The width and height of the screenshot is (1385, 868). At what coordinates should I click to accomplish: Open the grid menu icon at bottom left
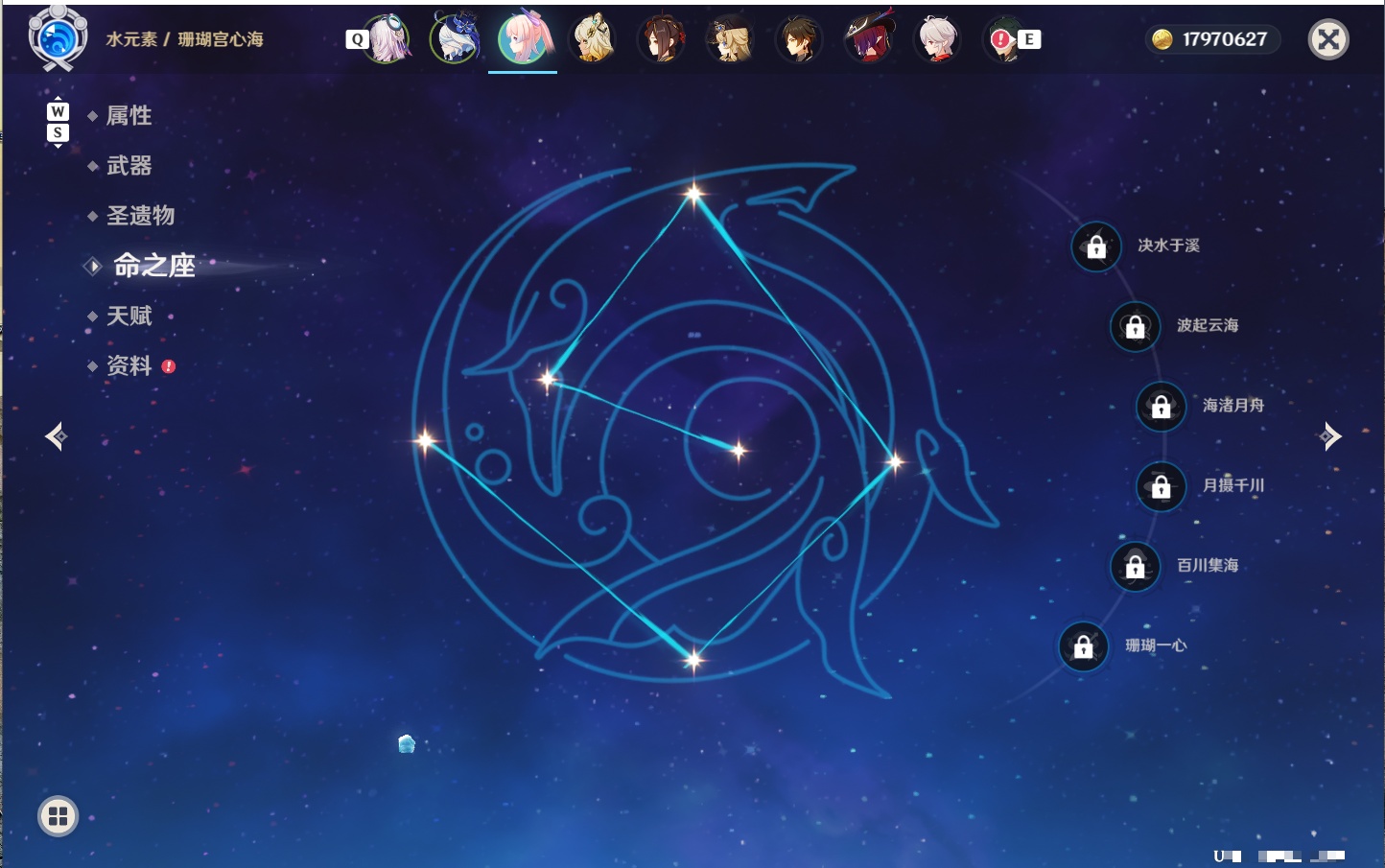(58, 816)
